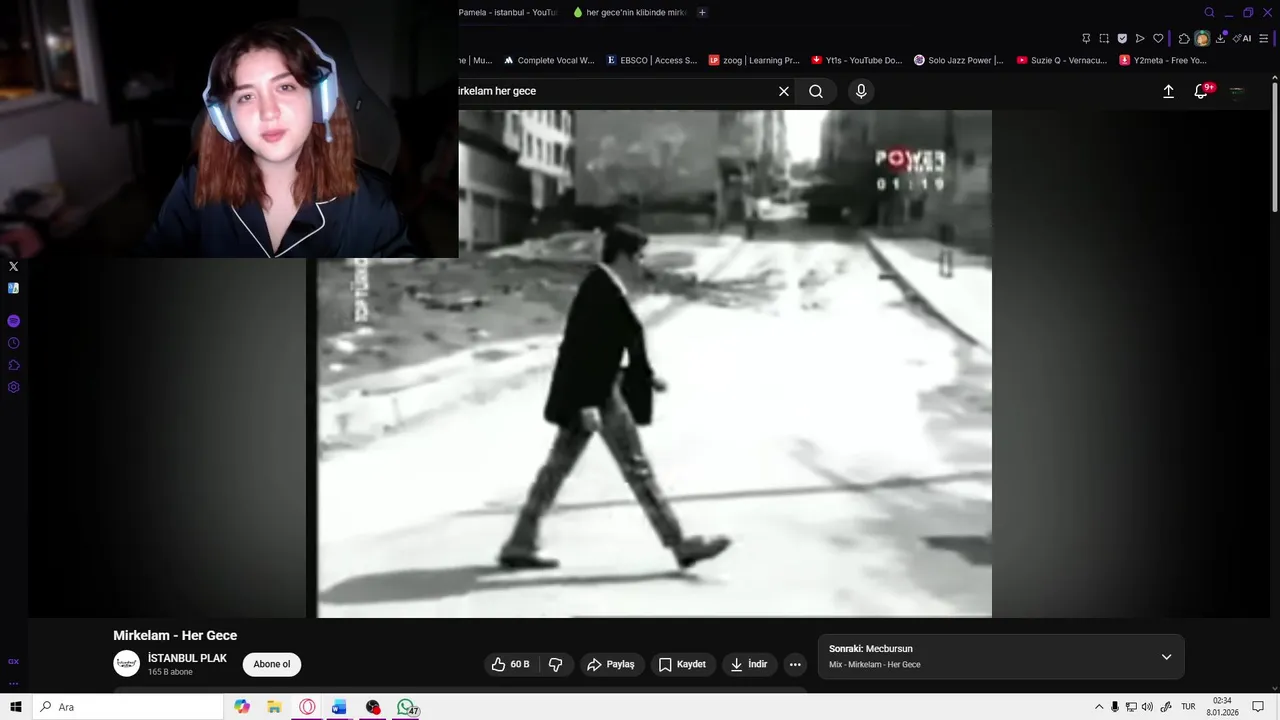1280x720 pixels.
Task: Click the YouTube search magnifier icon
Action: pos(816,91)
